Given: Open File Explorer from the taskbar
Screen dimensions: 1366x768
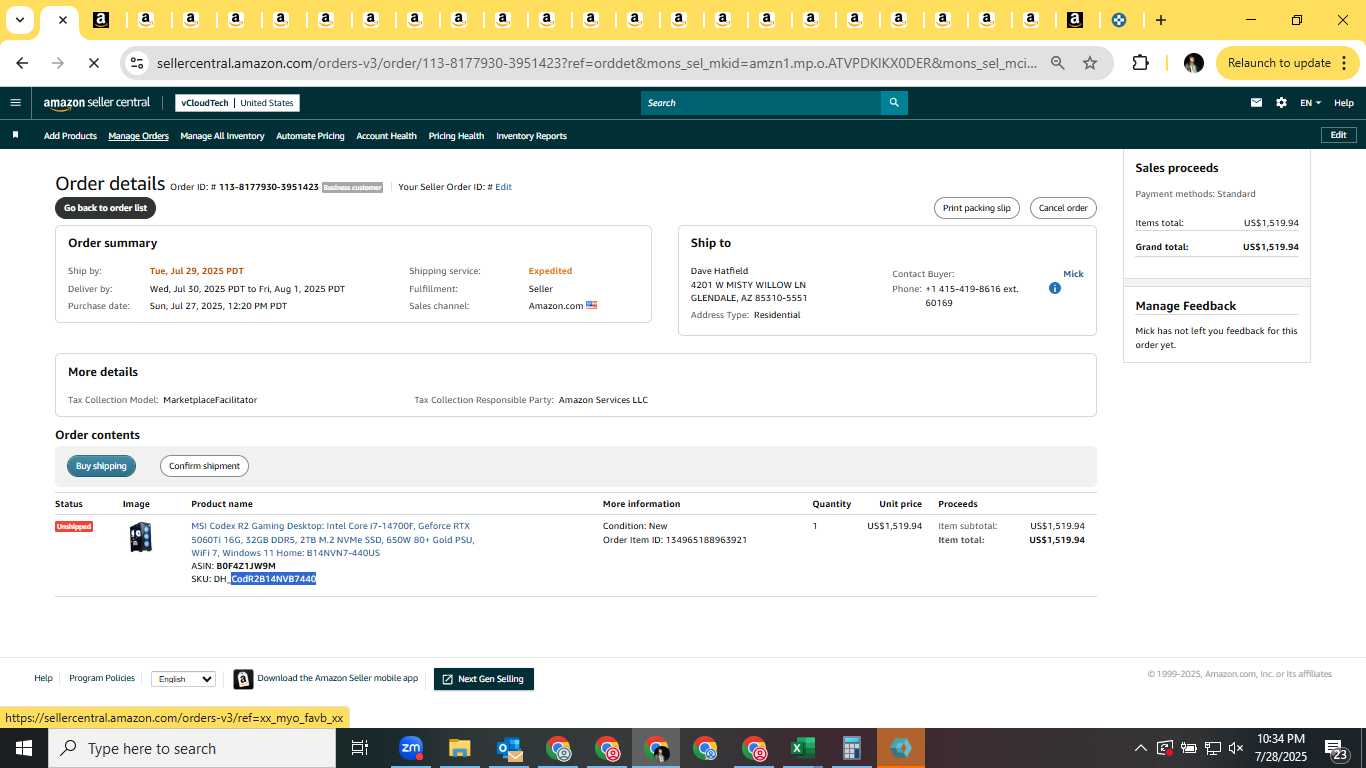Looking at the screenshot, I should [459, 748].
